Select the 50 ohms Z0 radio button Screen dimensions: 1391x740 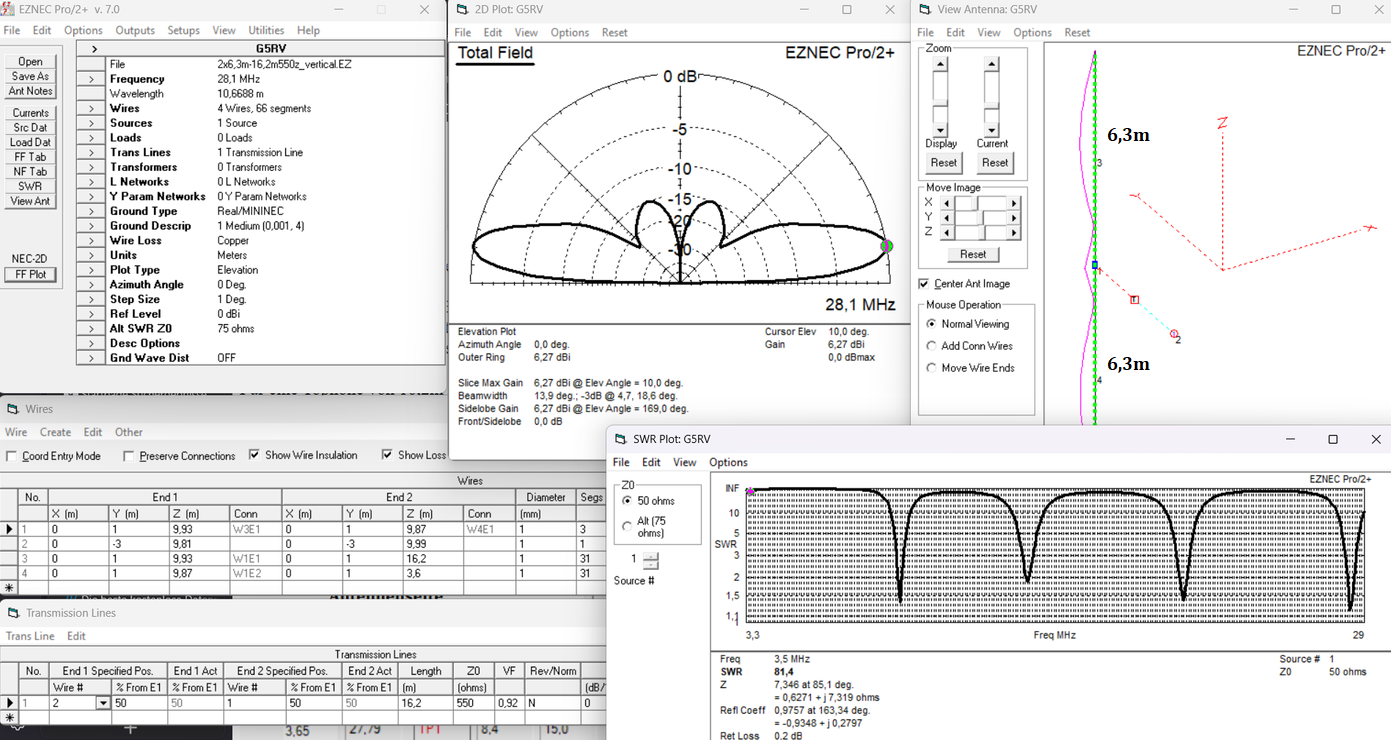coord(627,500)
